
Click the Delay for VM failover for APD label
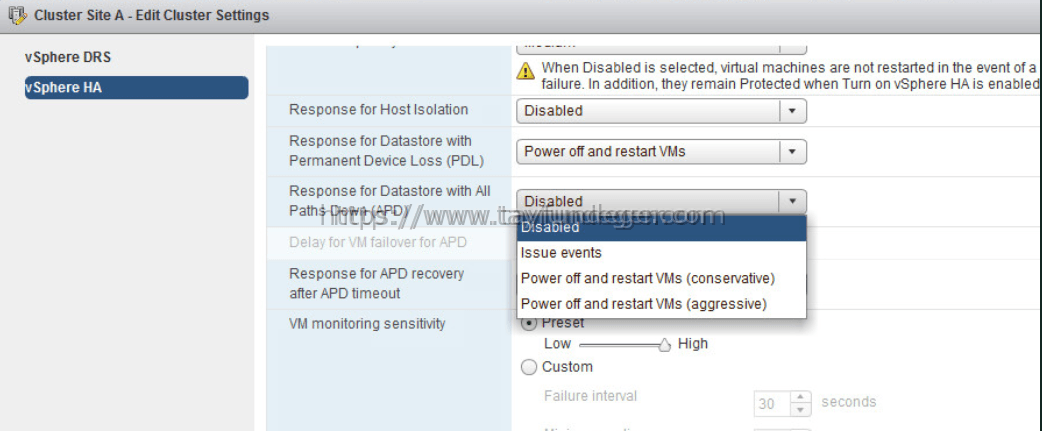click(x=378, y=242)
